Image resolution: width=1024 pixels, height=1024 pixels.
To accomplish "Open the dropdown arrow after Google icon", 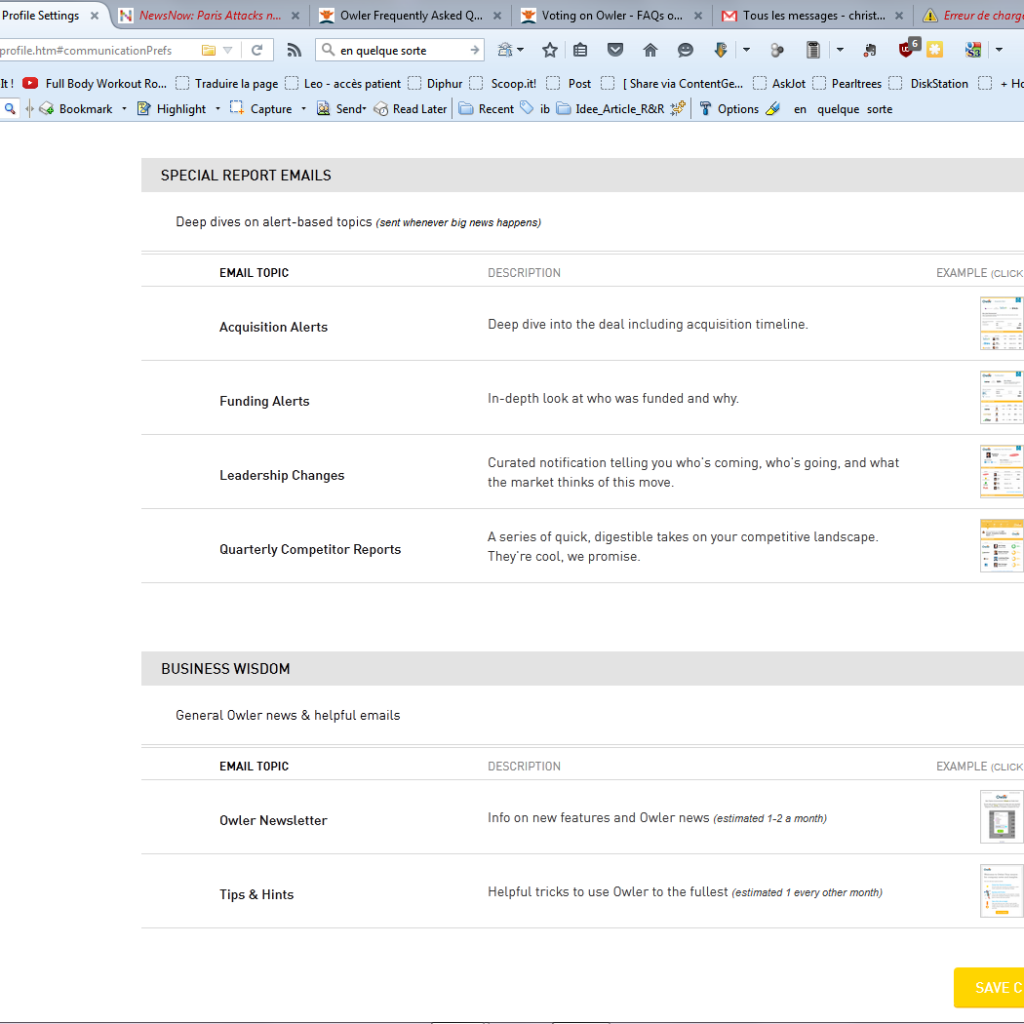I will tap(999, 50).
